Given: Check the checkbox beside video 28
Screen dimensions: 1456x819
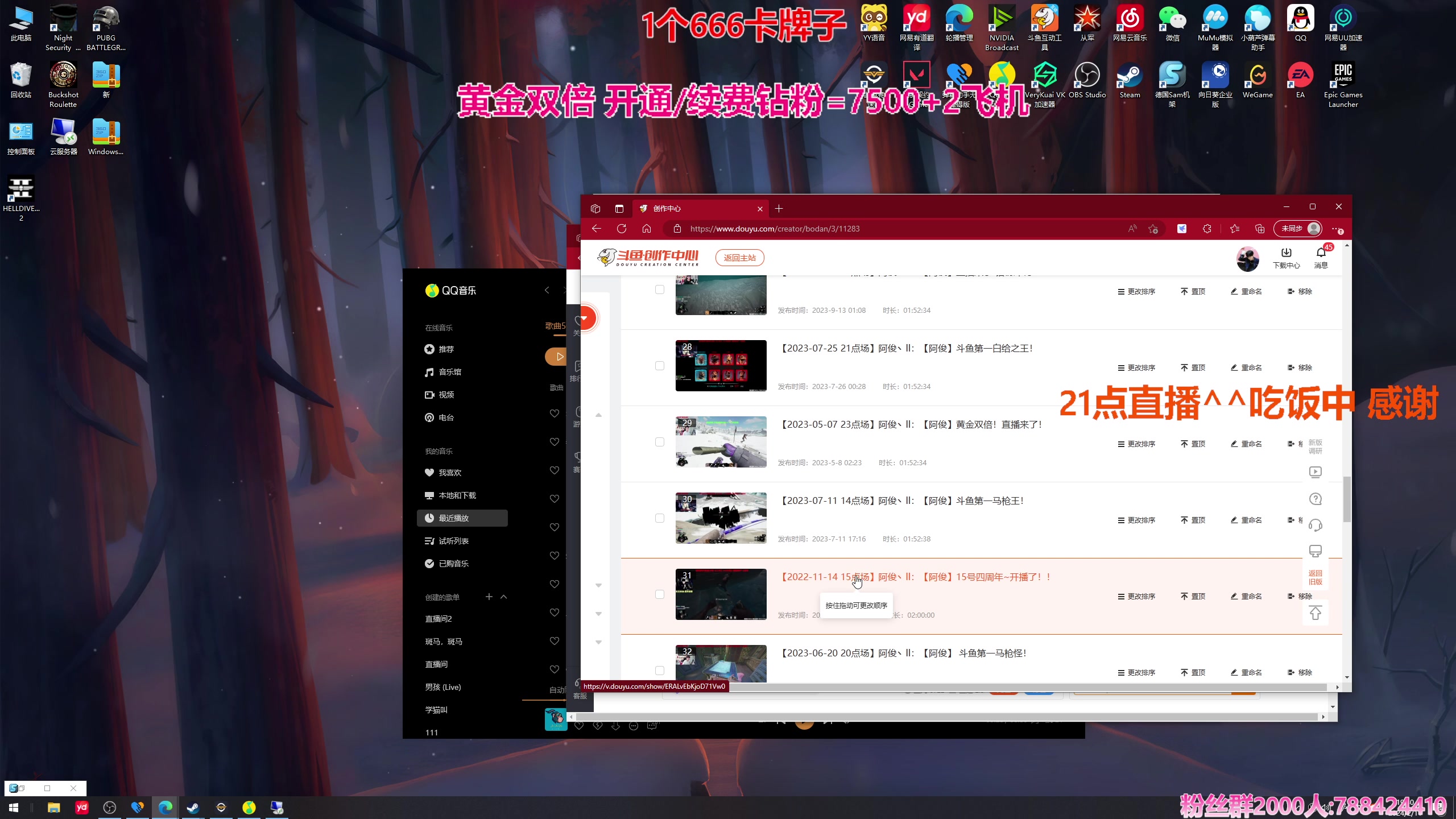Looking at the screenshot, I should [660, 366].
